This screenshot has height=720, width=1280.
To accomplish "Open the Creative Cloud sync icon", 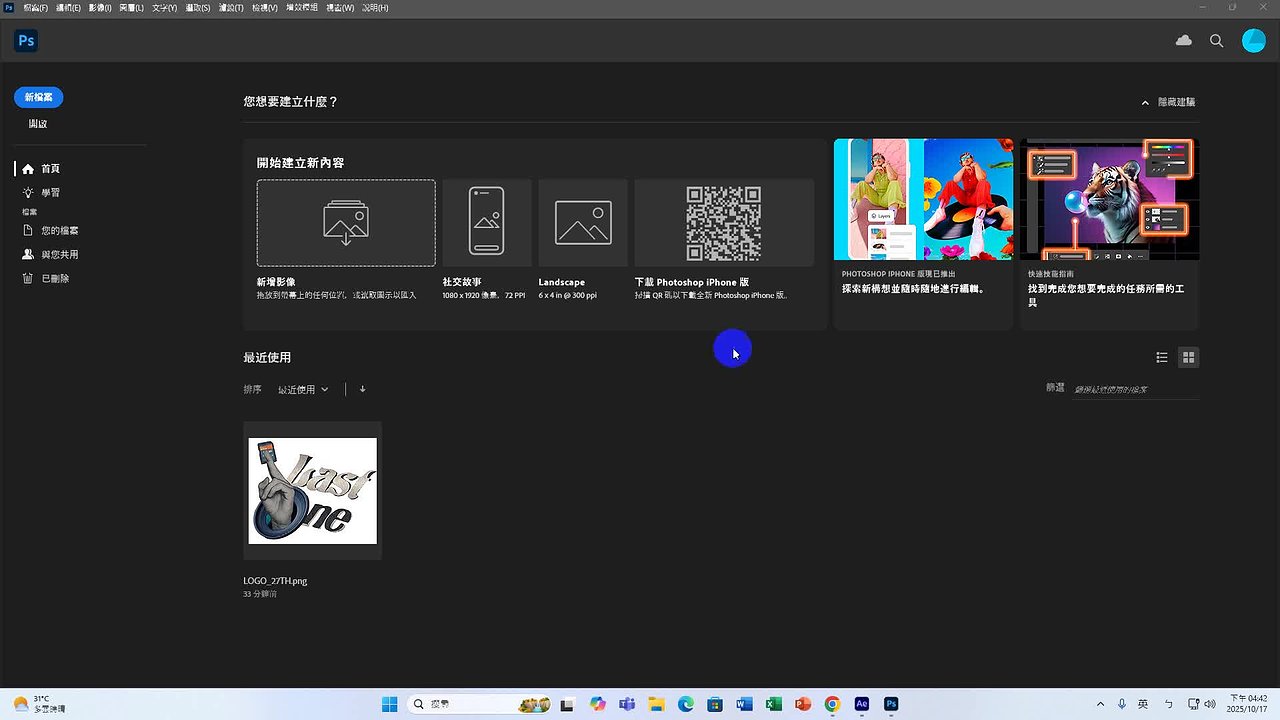I will pyautogui.click(x=1183, y=40).
